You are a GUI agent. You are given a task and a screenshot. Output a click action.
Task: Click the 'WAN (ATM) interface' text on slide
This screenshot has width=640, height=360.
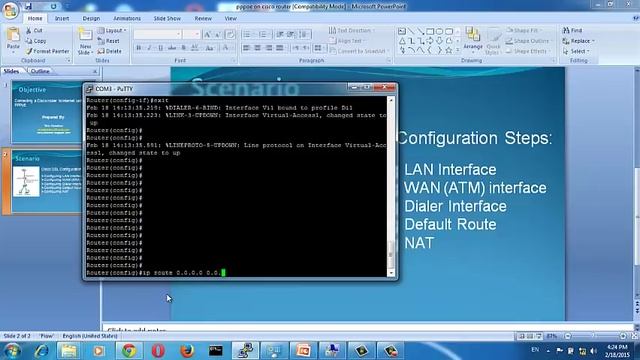[x=475, y=188]
